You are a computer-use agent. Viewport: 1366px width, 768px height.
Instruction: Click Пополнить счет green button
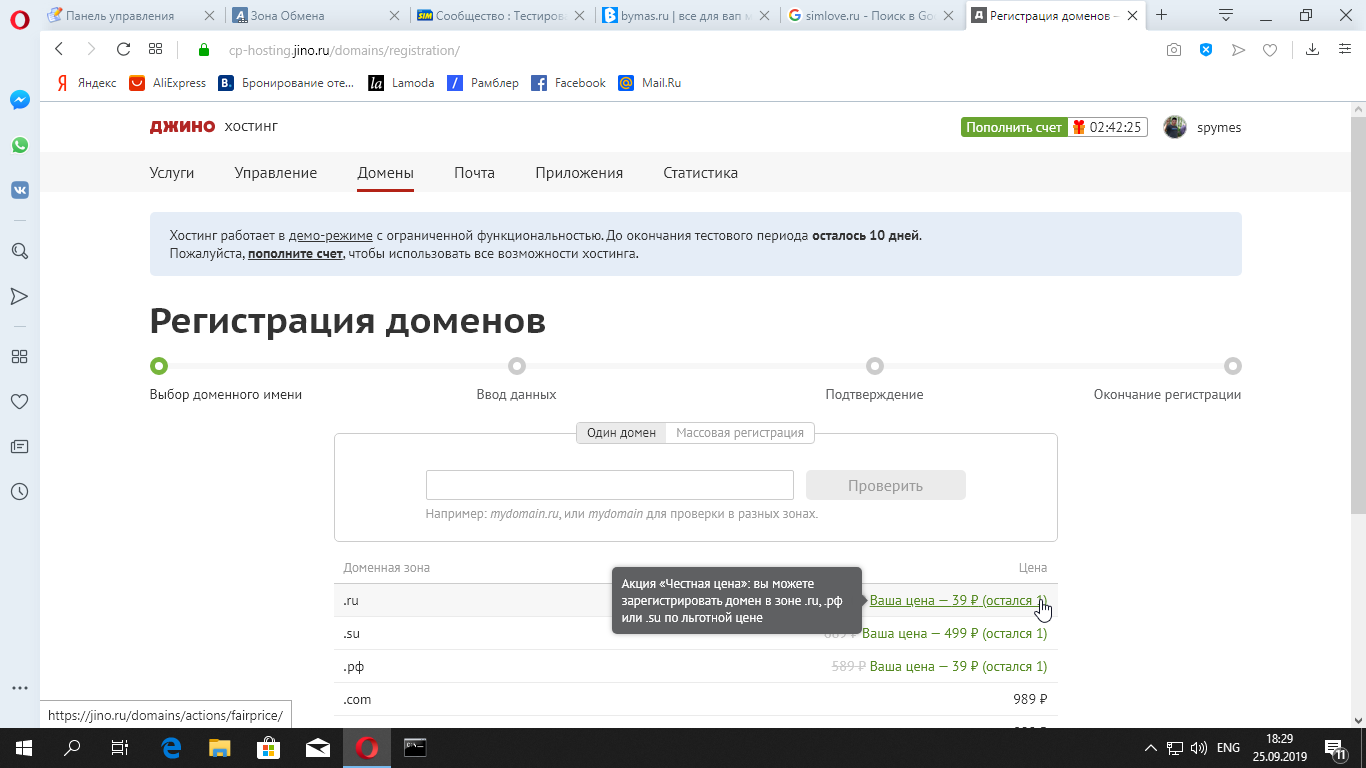click(x=1014, y=127)
